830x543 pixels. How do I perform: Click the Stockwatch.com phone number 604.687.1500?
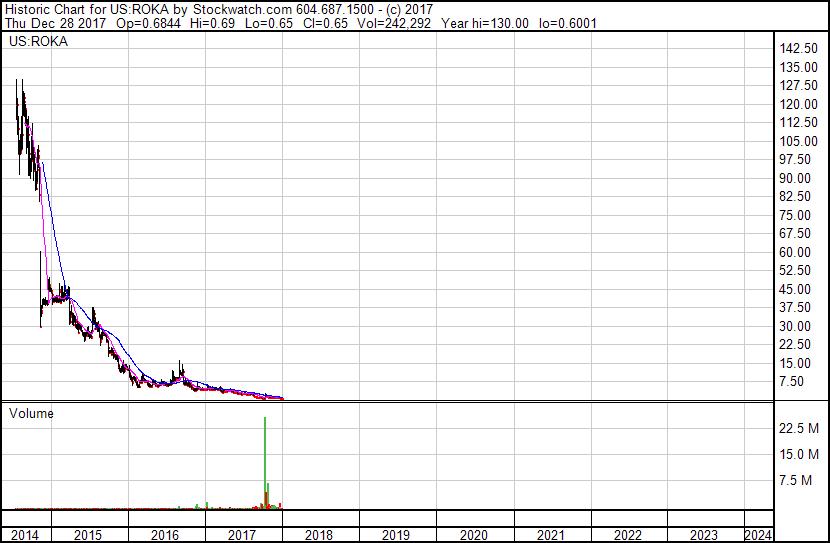tap(337, 10)
